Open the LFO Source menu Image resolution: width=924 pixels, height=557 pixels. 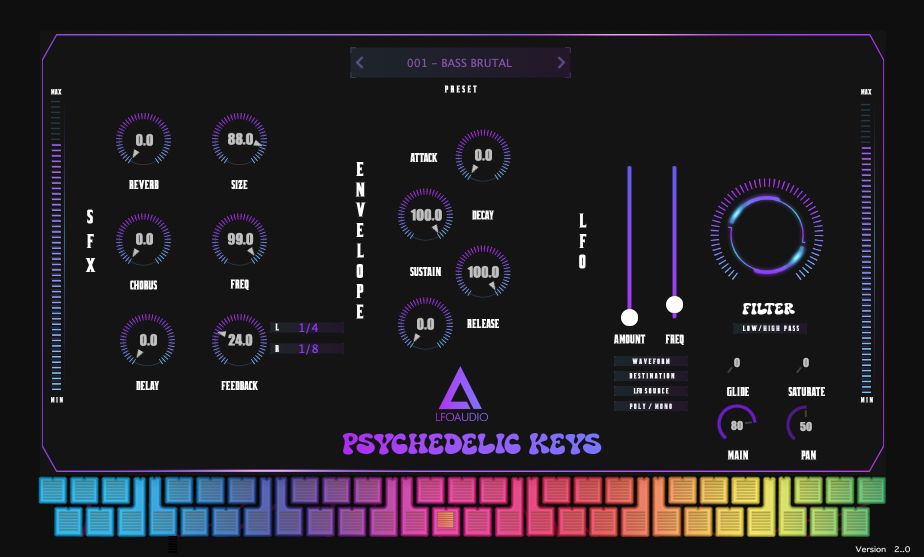coord(651,391)
